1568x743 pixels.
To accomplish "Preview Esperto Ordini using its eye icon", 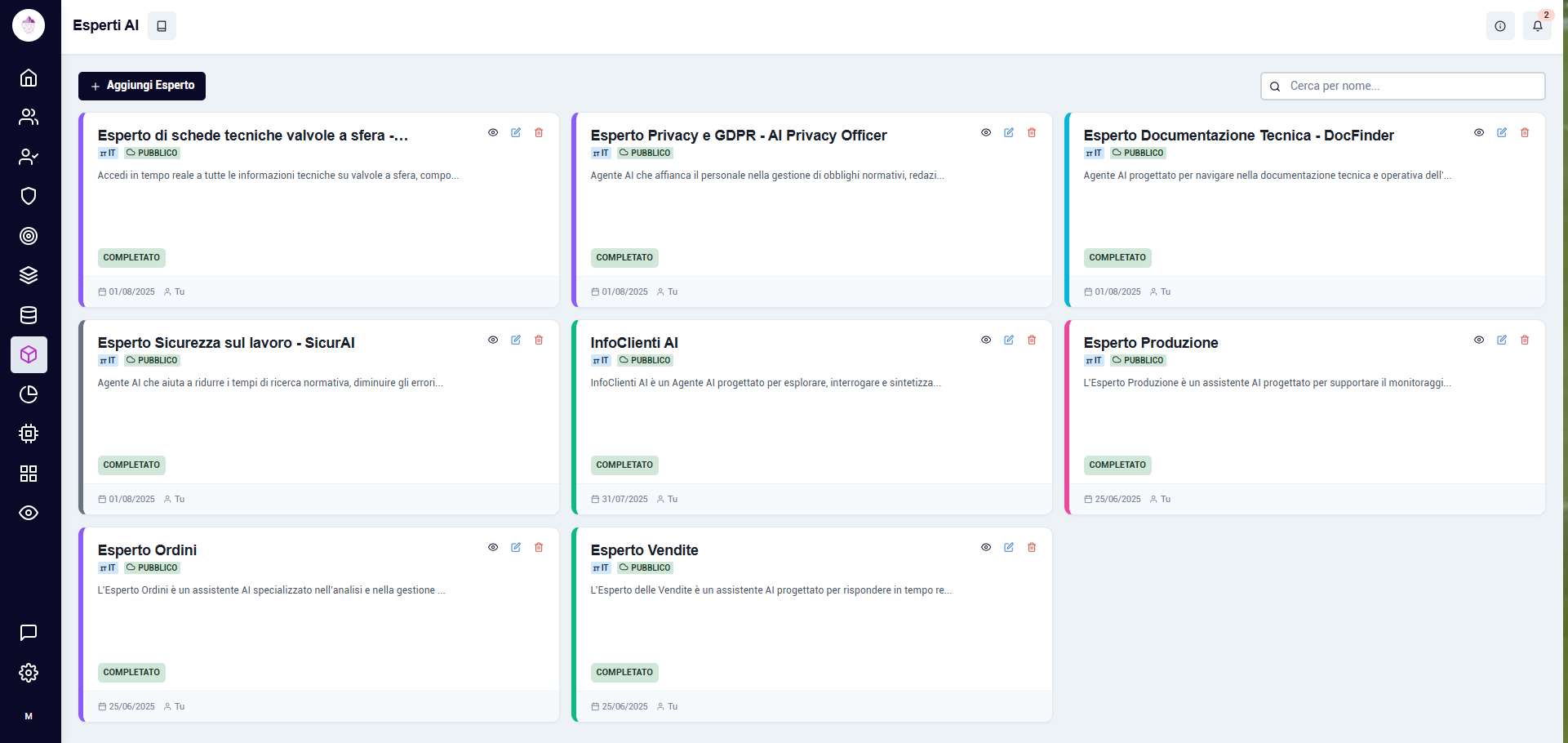I will point(493,547).
